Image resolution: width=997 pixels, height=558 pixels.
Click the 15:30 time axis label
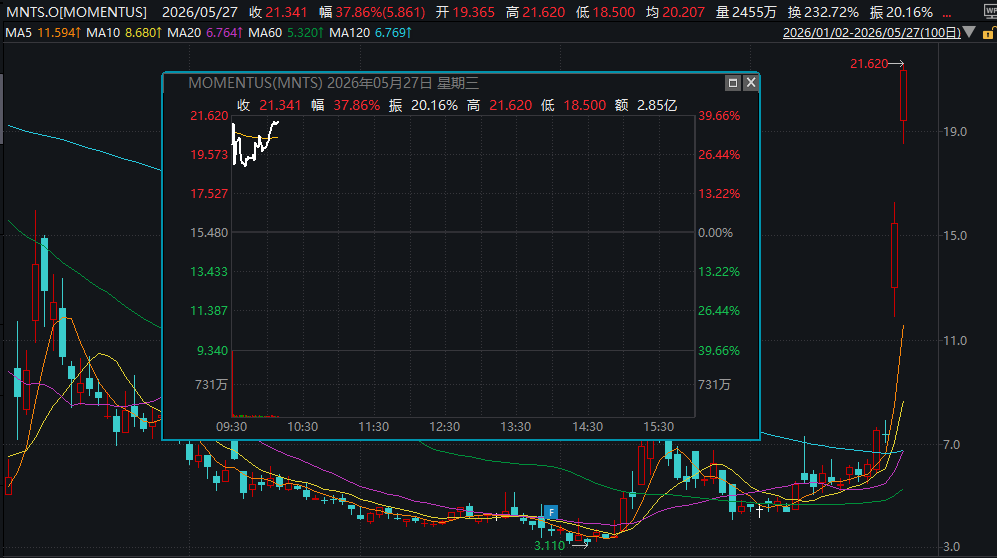pos(658,427)
